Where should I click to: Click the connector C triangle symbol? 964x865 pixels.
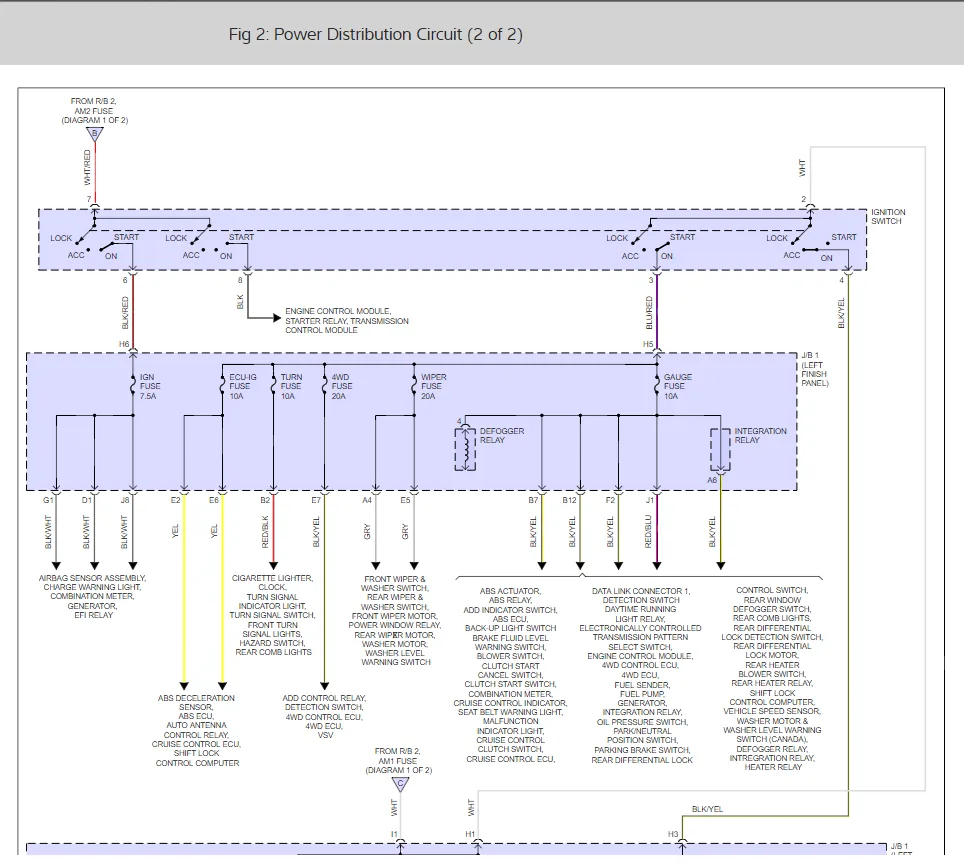point(400,784)
